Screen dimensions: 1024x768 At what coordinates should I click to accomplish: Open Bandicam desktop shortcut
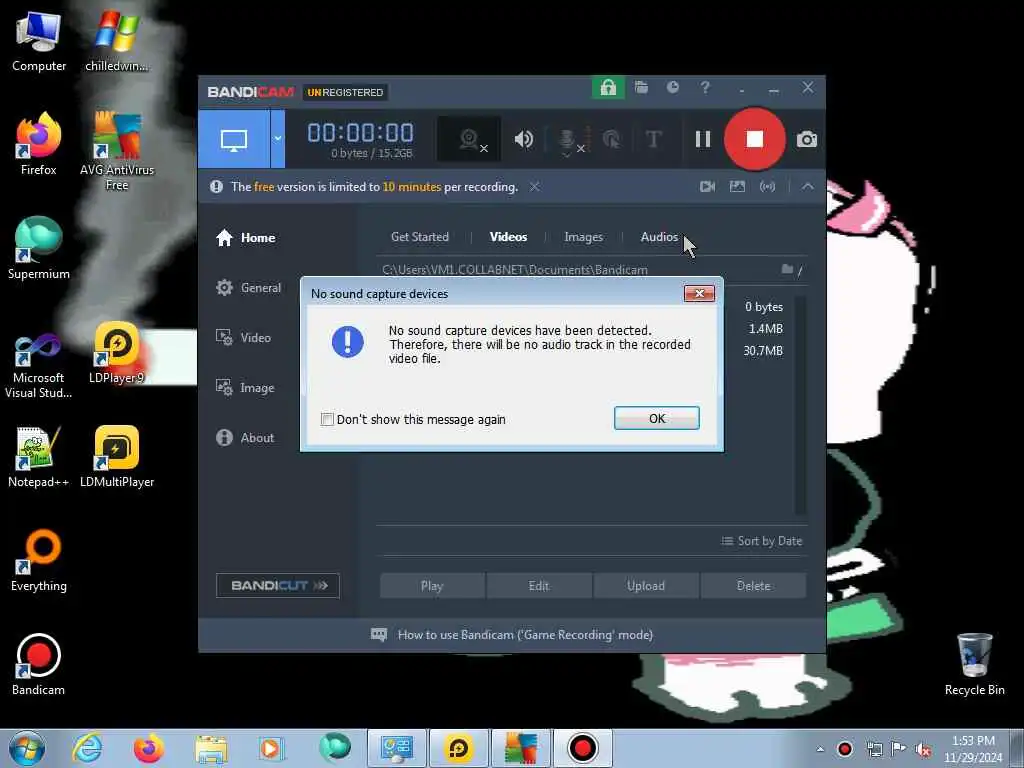tap(39, 665)
